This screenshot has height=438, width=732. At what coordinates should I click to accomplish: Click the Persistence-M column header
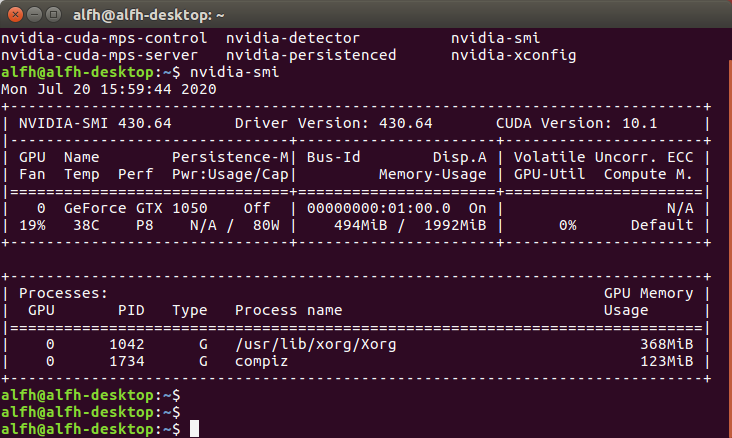pyautogui.click(x=230, y=157)
